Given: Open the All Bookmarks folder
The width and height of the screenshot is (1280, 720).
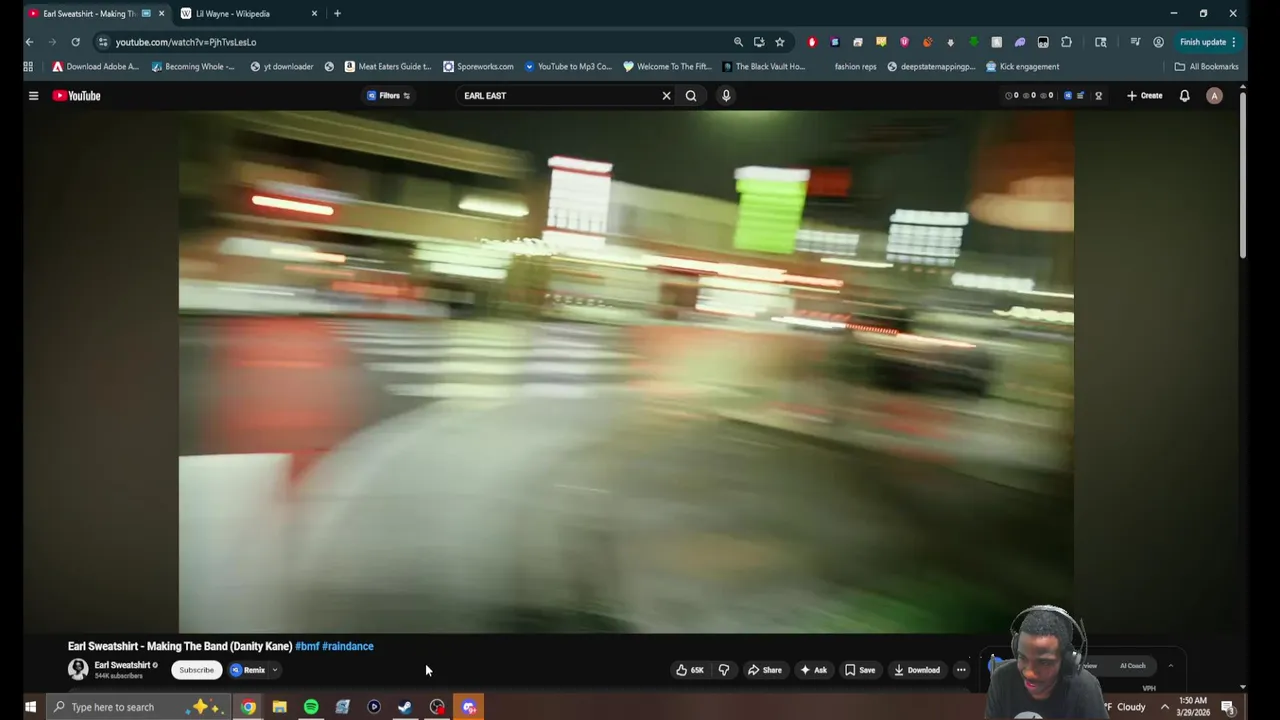Looking at the screenshot, I should [1206, 67].
